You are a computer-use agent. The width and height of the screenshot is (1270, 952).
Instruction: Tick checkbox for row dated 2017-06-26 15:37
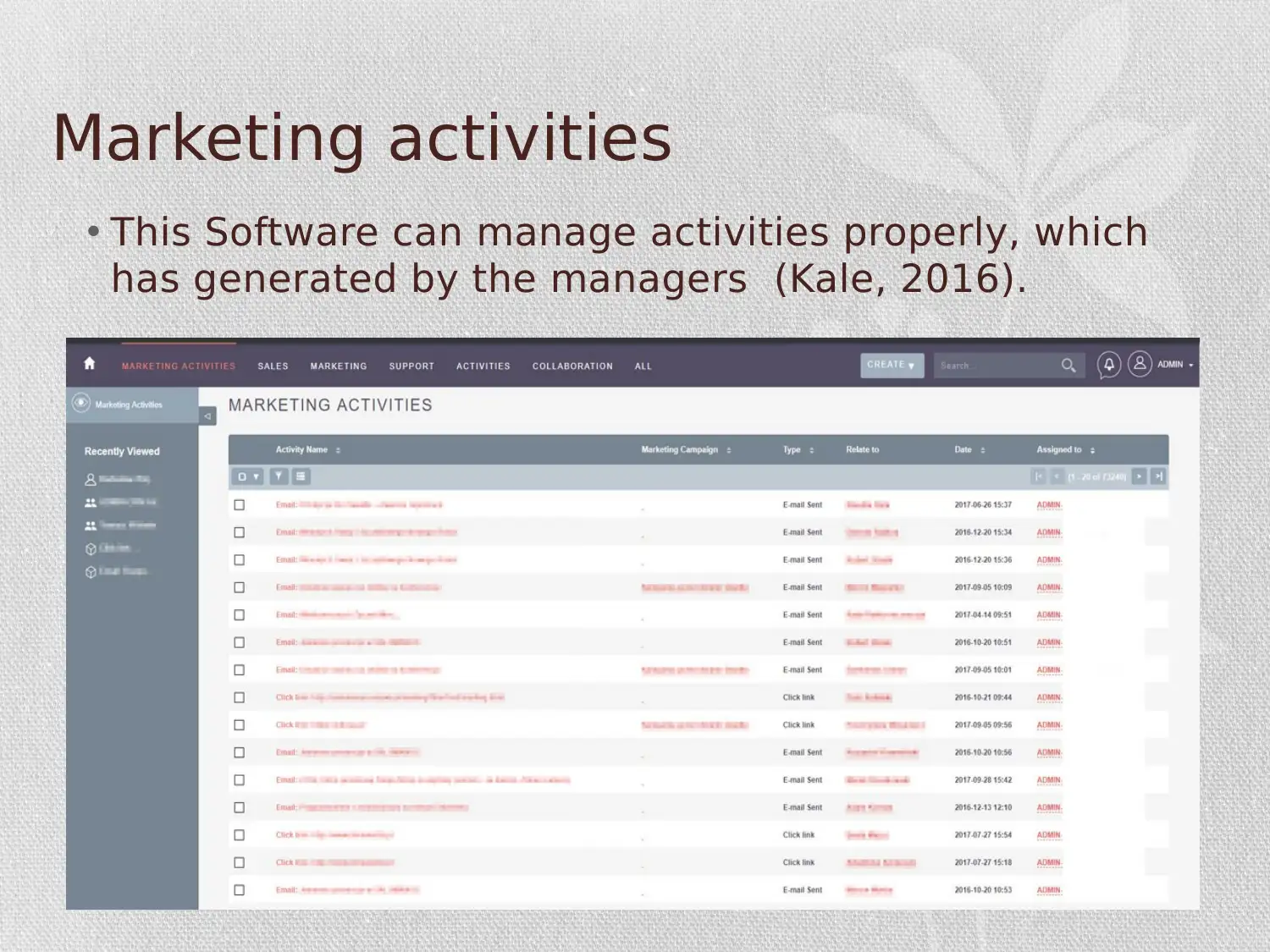[x=240, y=504]
